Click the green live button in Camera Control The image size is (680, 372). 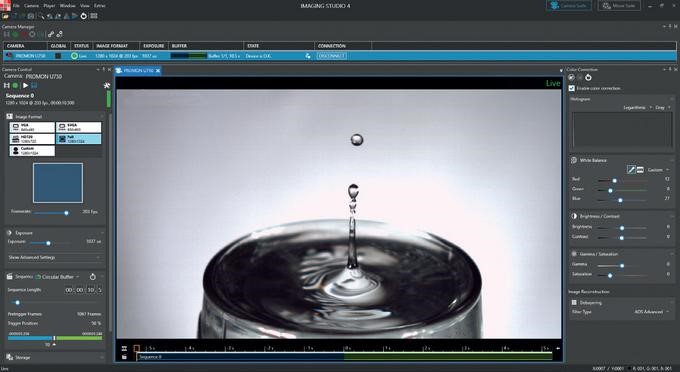[x=15, y=86]
